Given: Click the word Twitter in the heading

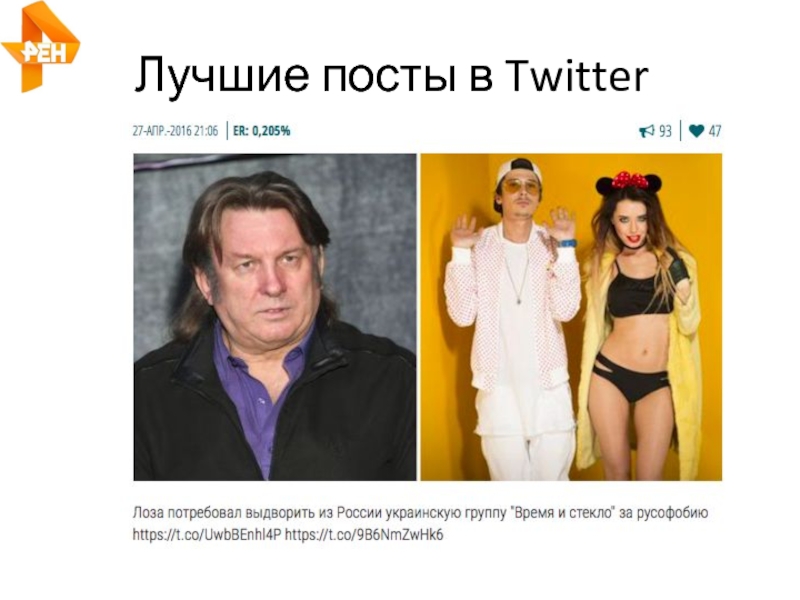Looking at the screenshot, I should (577, 76).
